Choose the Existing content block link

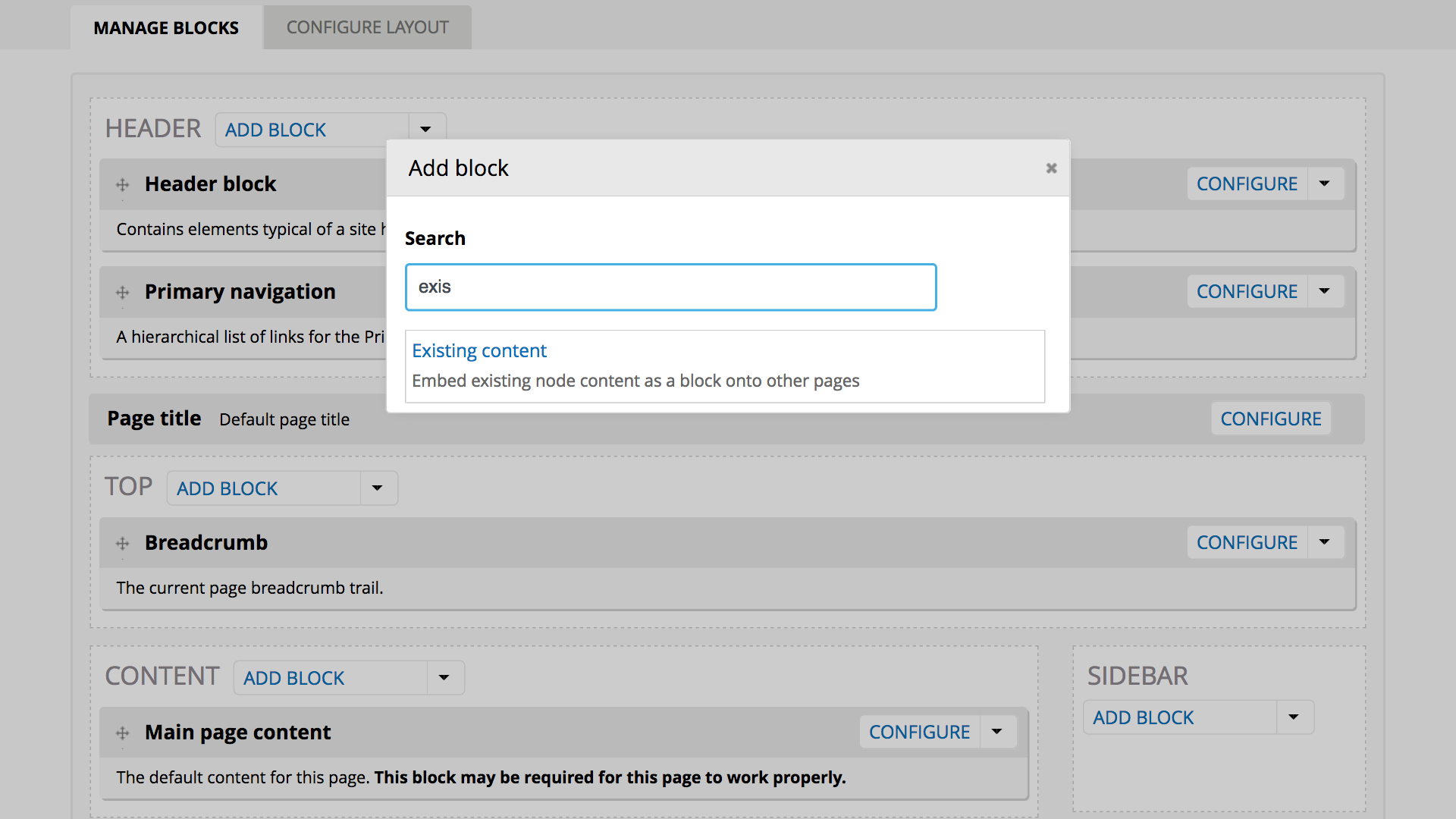pos(479,350)
